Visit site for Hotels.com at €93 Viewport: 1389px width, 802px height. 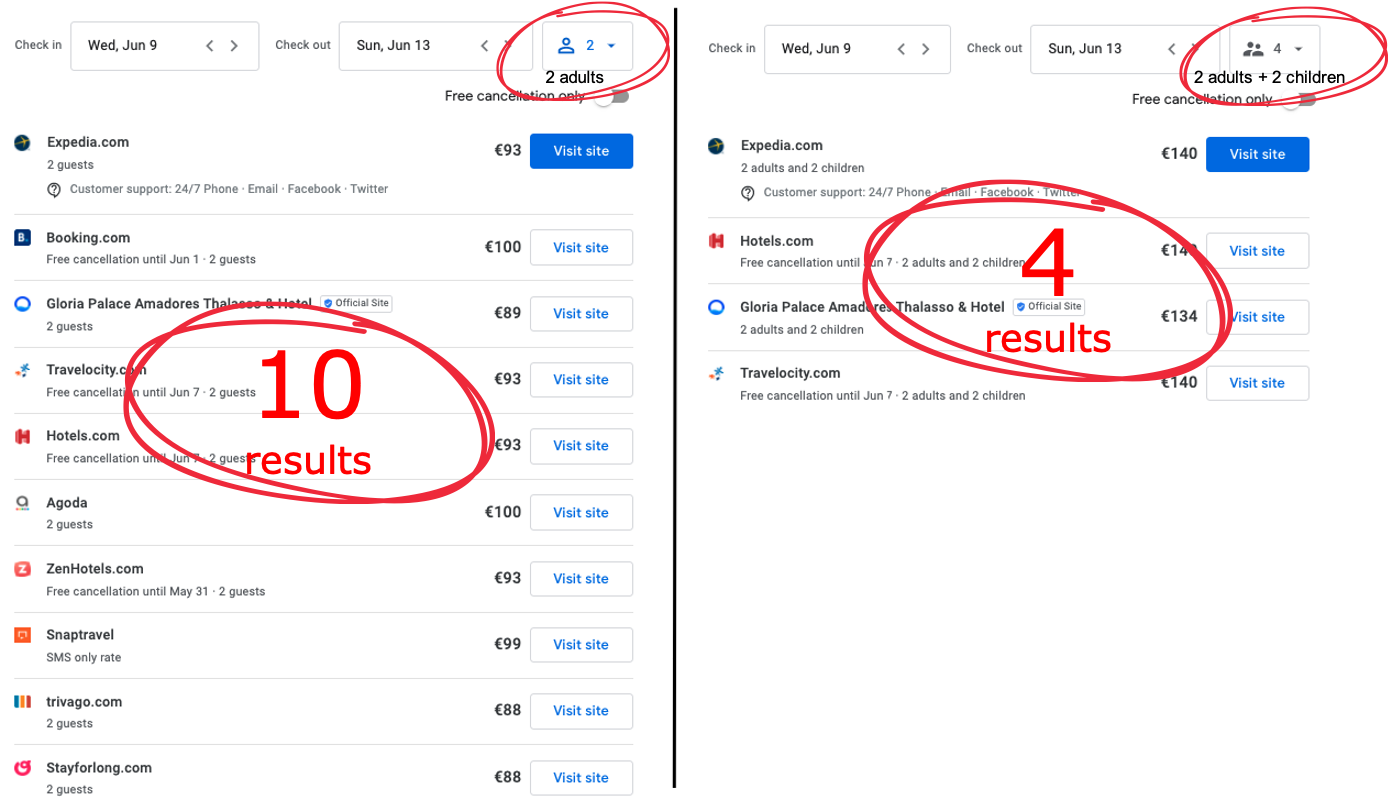click(x=581, y=445)
